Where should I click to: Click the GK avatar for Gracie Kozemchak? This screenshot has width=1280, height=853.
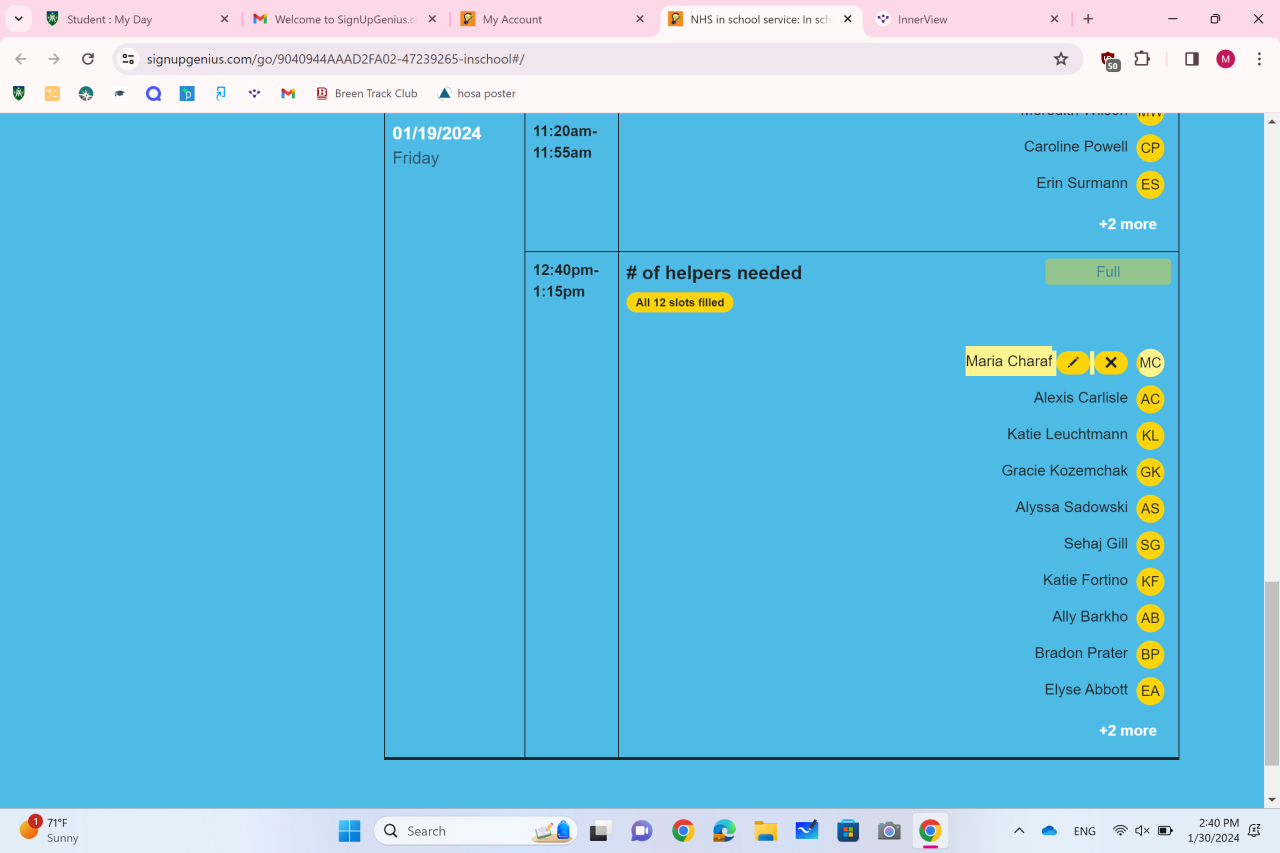(1150, 472)
